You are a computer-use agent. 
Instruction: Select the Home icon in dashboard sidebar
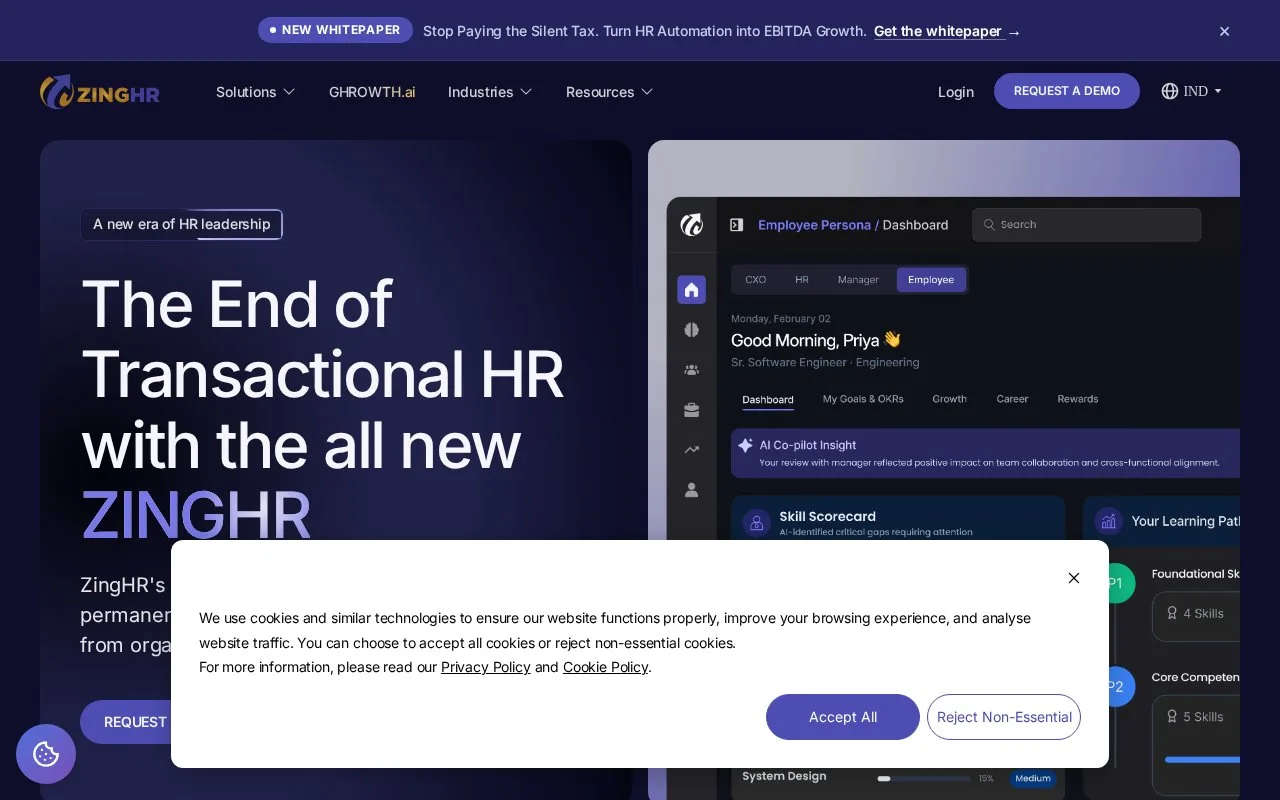tap(691, 290)
